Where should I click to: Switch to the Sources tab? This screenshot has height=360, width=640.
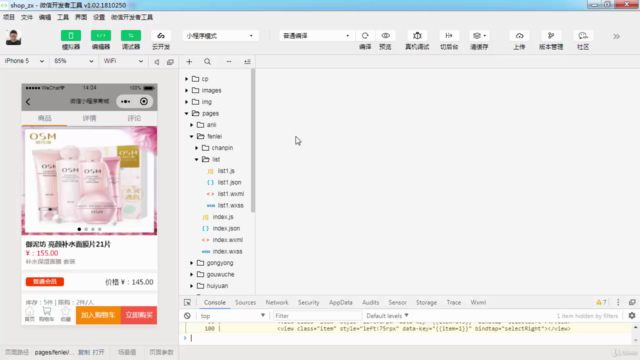pos(245,302)
